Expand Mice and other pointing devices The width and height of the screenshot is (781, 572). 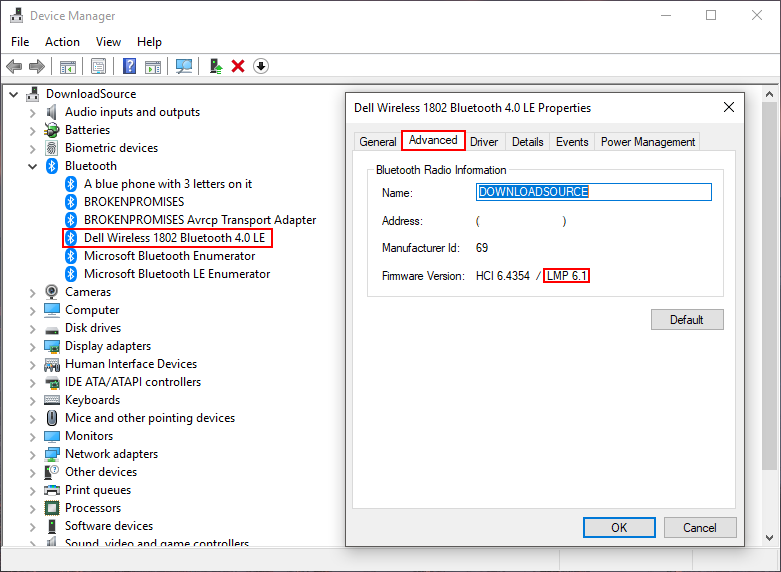(32, 419)
